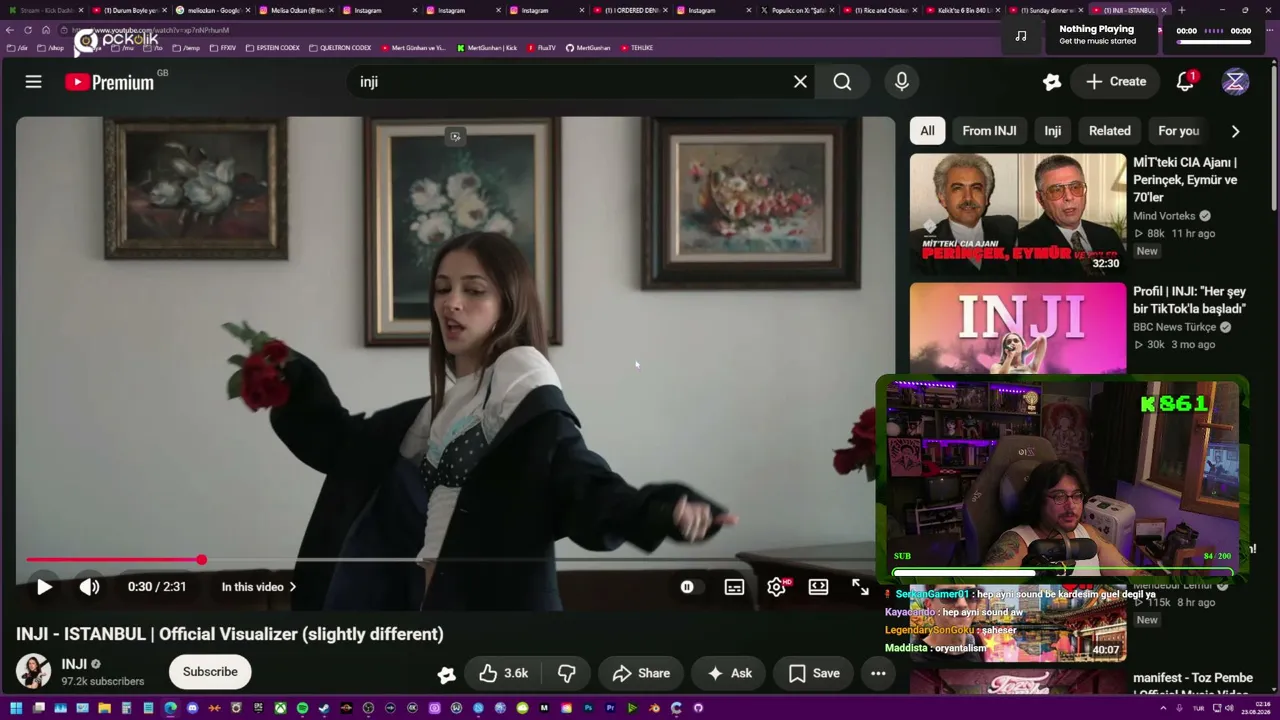Go to YouTube Premium home logo
The image size is (1280, 720).
coord(110,82)
